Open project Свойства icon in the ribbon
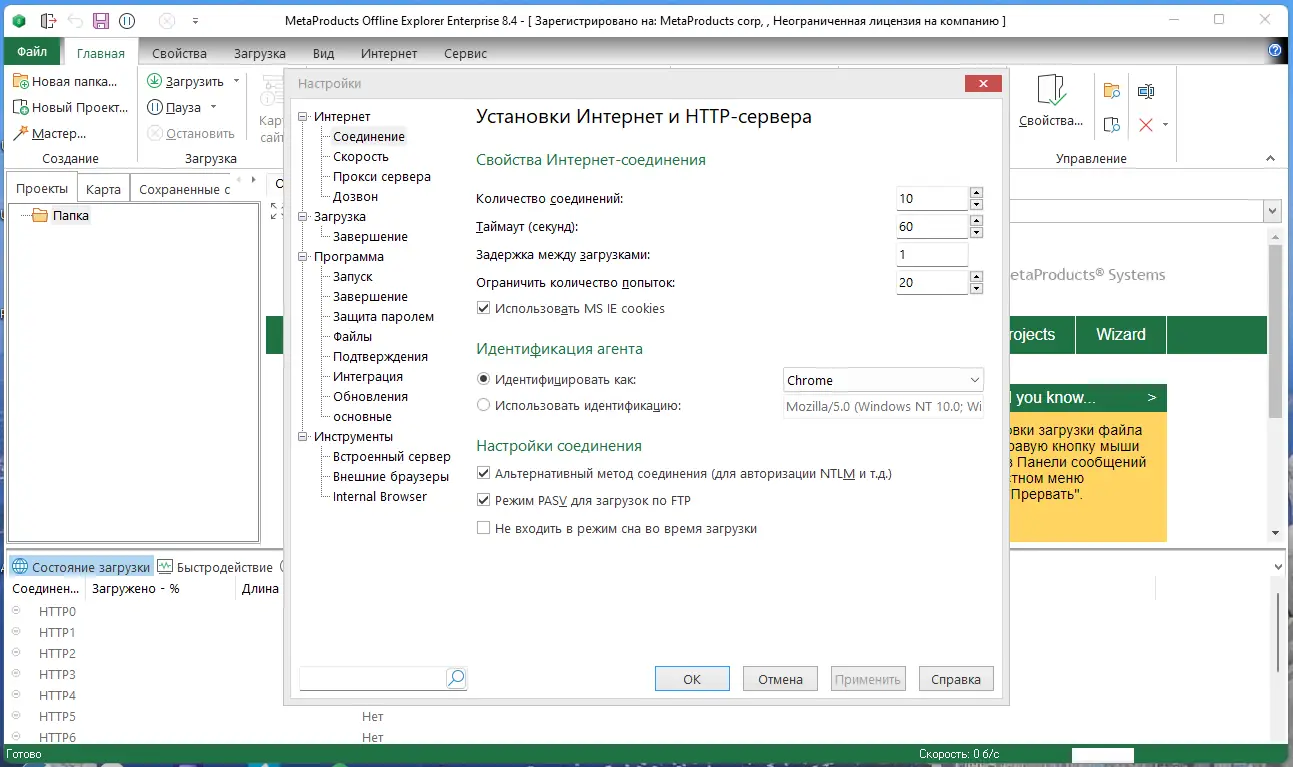The height and width of the screenshot is (767, 1293). click(1050, 91)
